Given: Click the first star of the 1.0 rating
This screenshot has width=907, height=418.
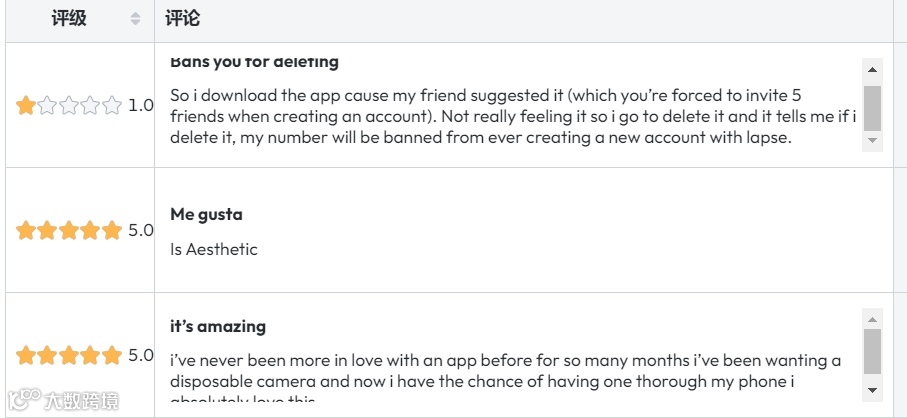Looking at the screenshot, I should tap(26, 105).
